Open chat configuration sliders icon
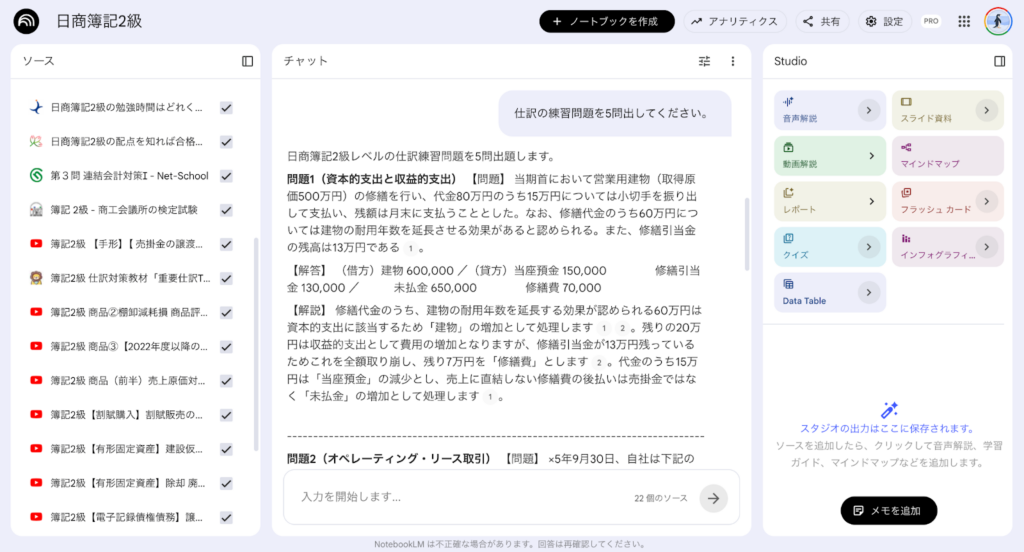 (704, 61)
